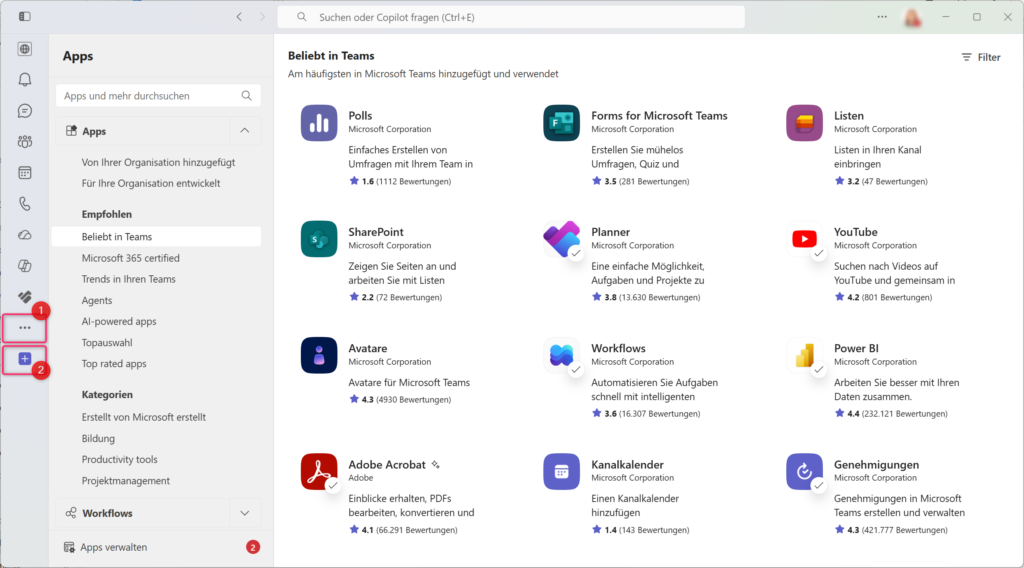Click the Workflows section header label
The height and width of the screenshot is (568, 1024).
point(107,513)
